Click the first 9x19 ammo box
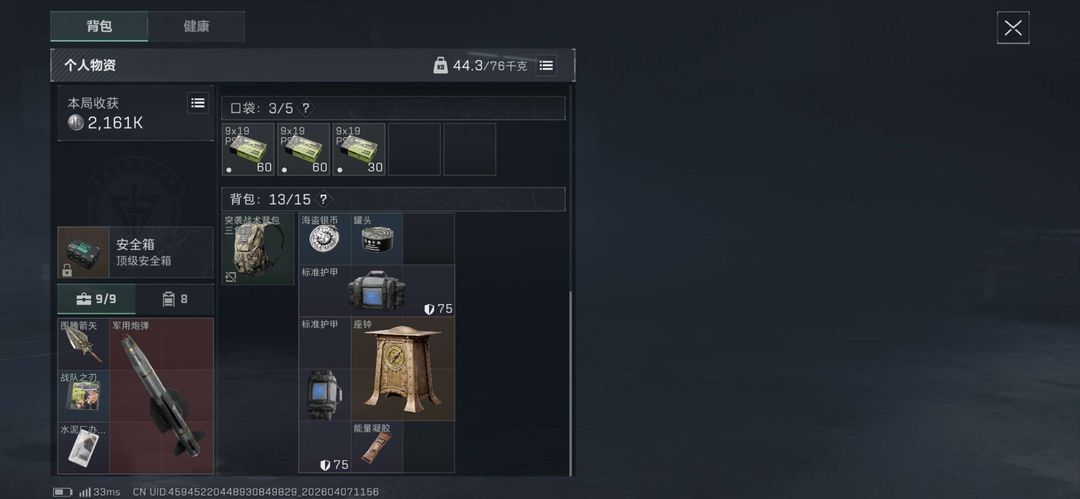Screen dimensions: 1080x499 (248, 149)
